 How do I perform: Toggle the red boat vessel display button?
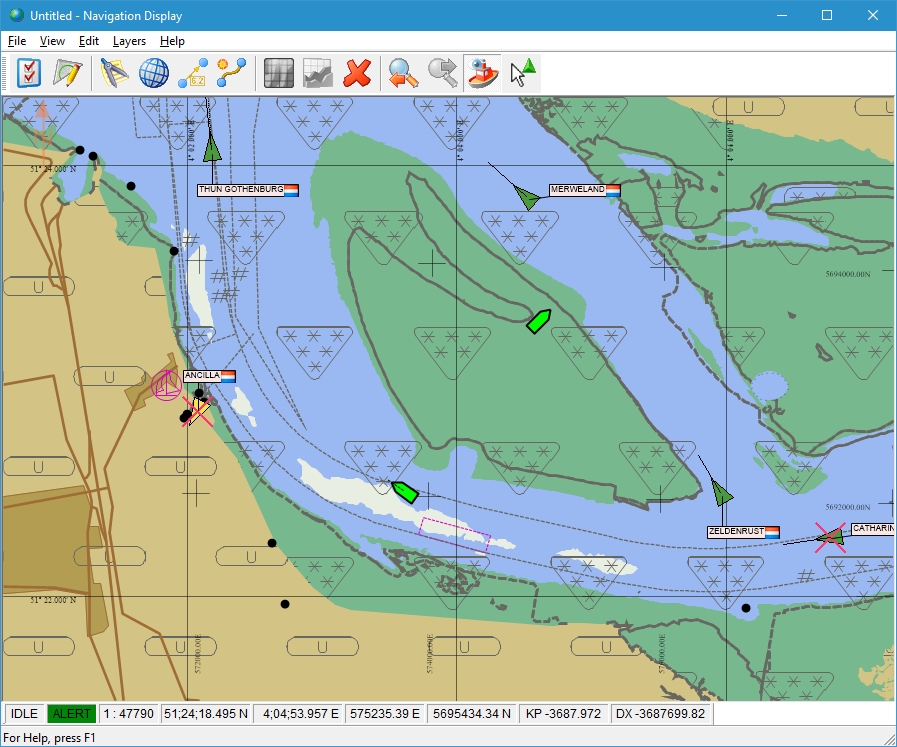point(482,73)
